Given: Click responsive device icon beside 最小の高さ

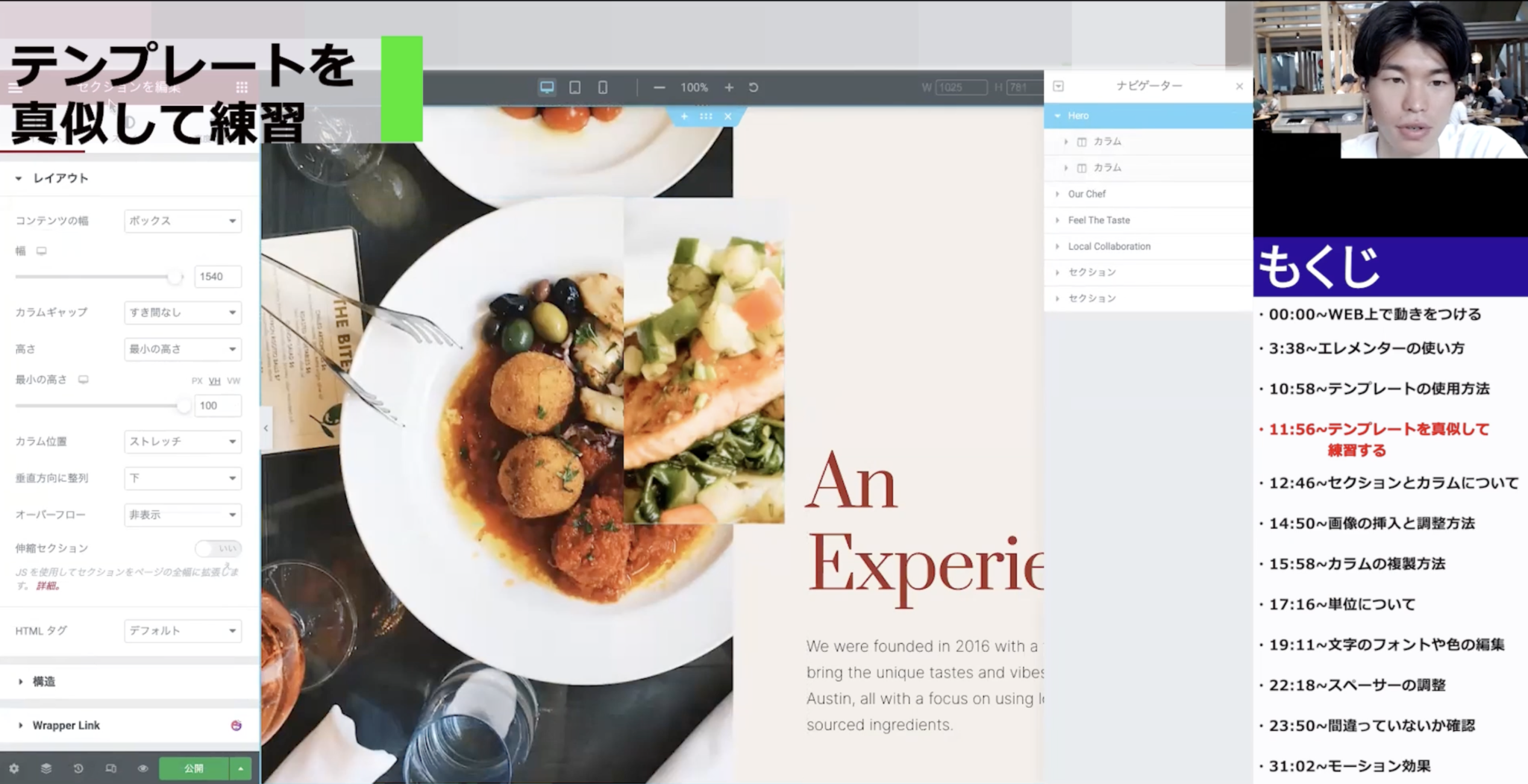Looking at the screenshot, I should pos(84,380).
